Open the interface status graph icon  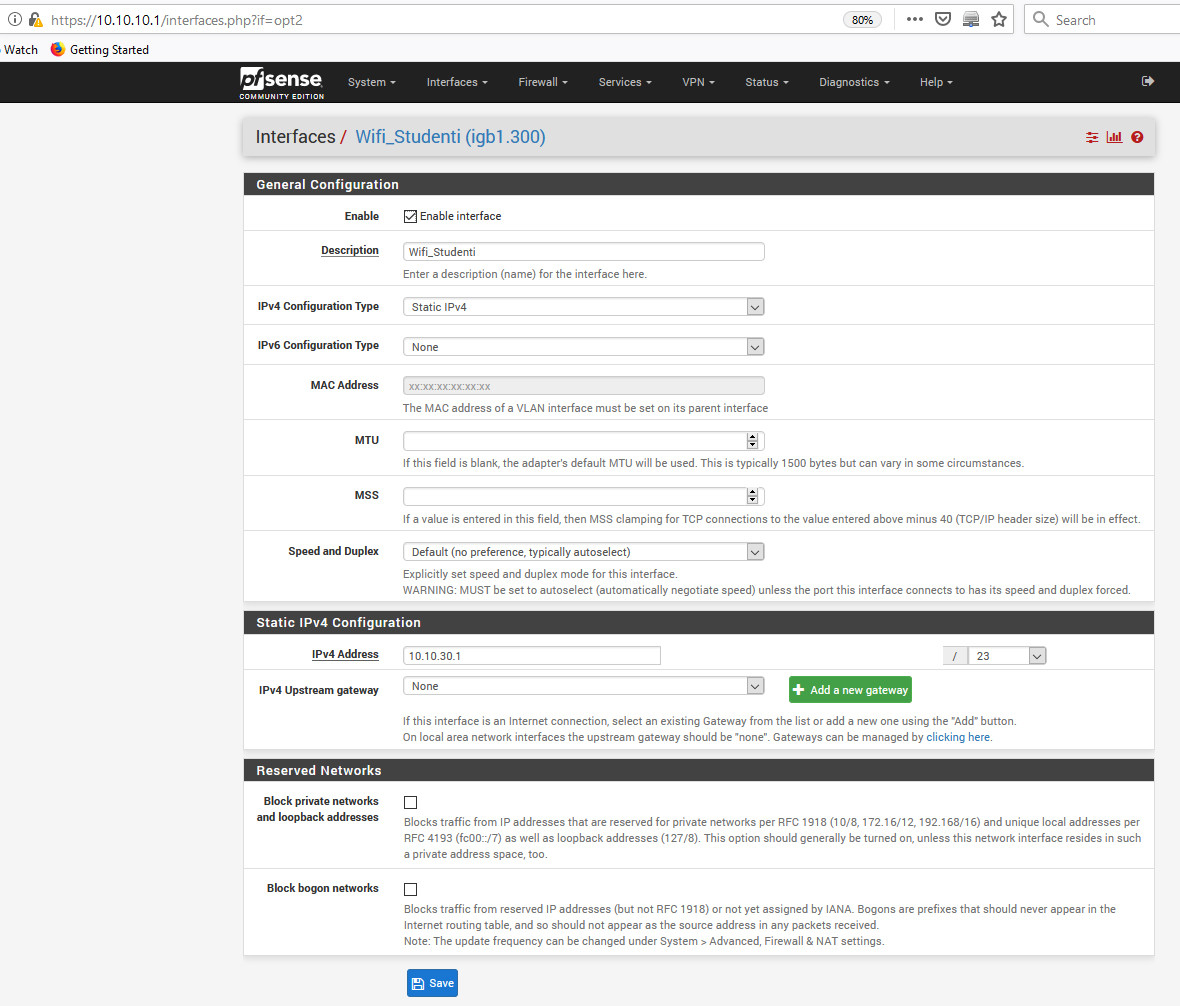click(1115, 137)
